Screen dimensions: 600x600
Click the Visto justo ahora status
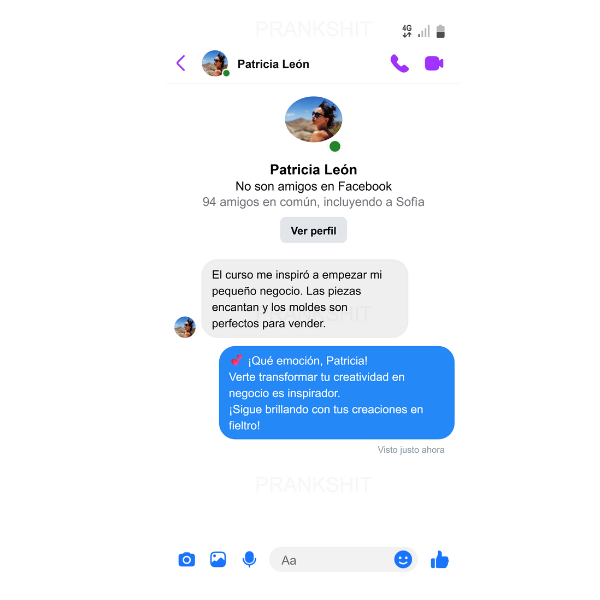411,450
